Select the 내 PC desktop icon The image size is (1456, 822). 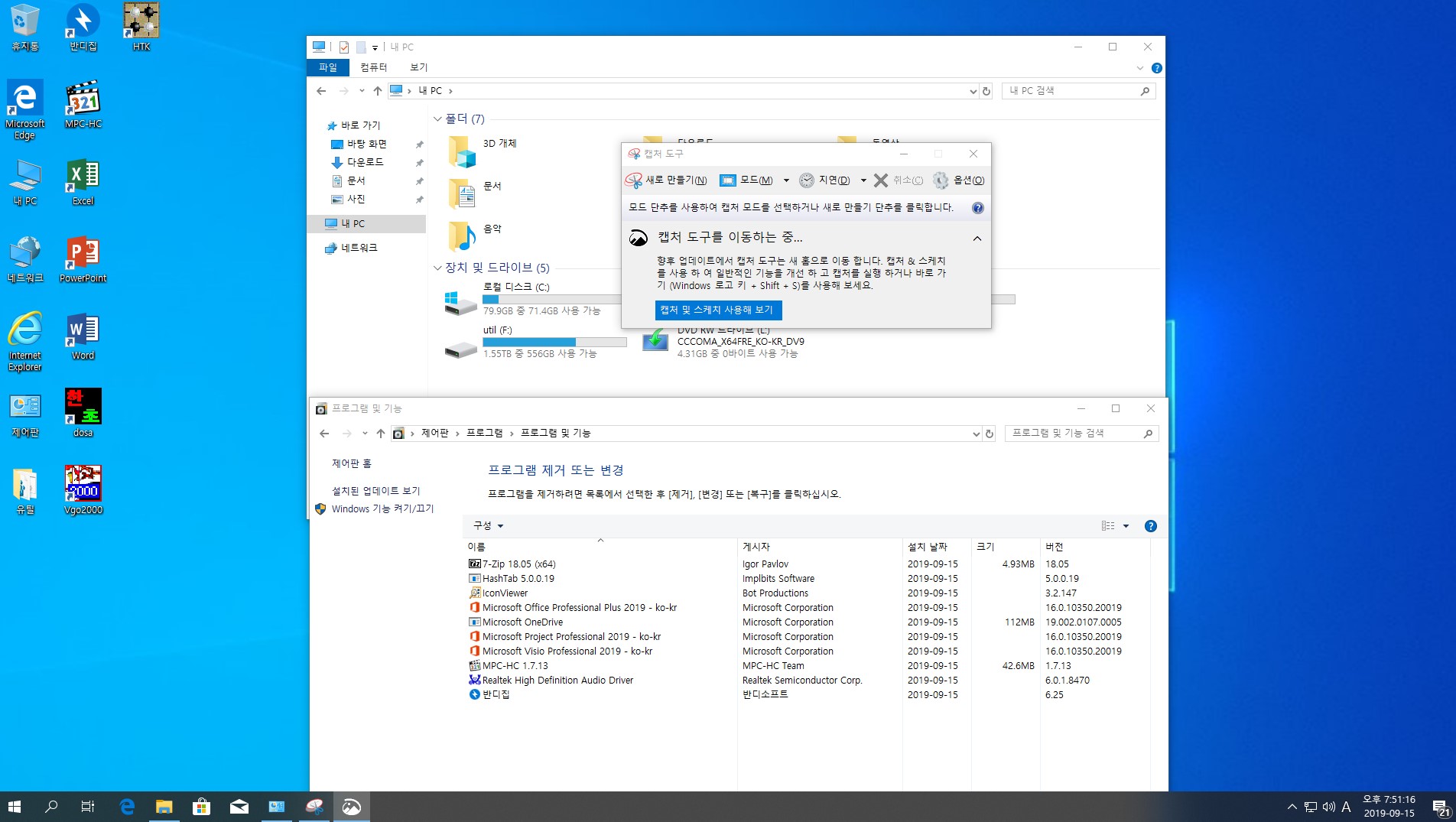pyautogui.click(x=24, y=182)
